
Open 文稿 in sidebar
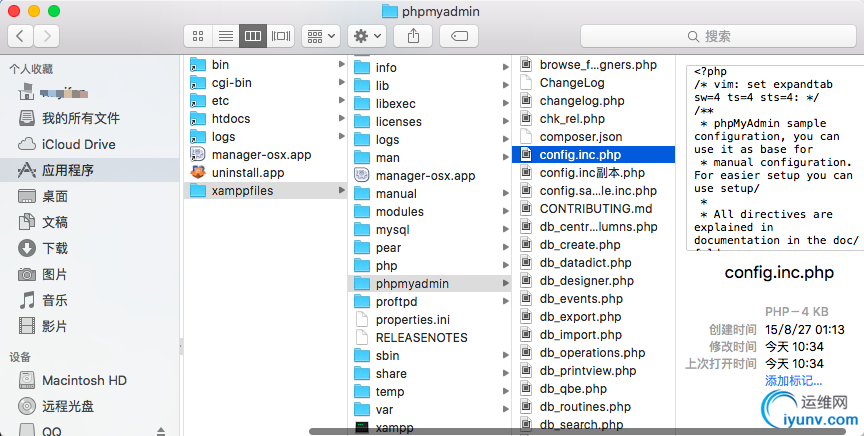[x=89, y=222]
